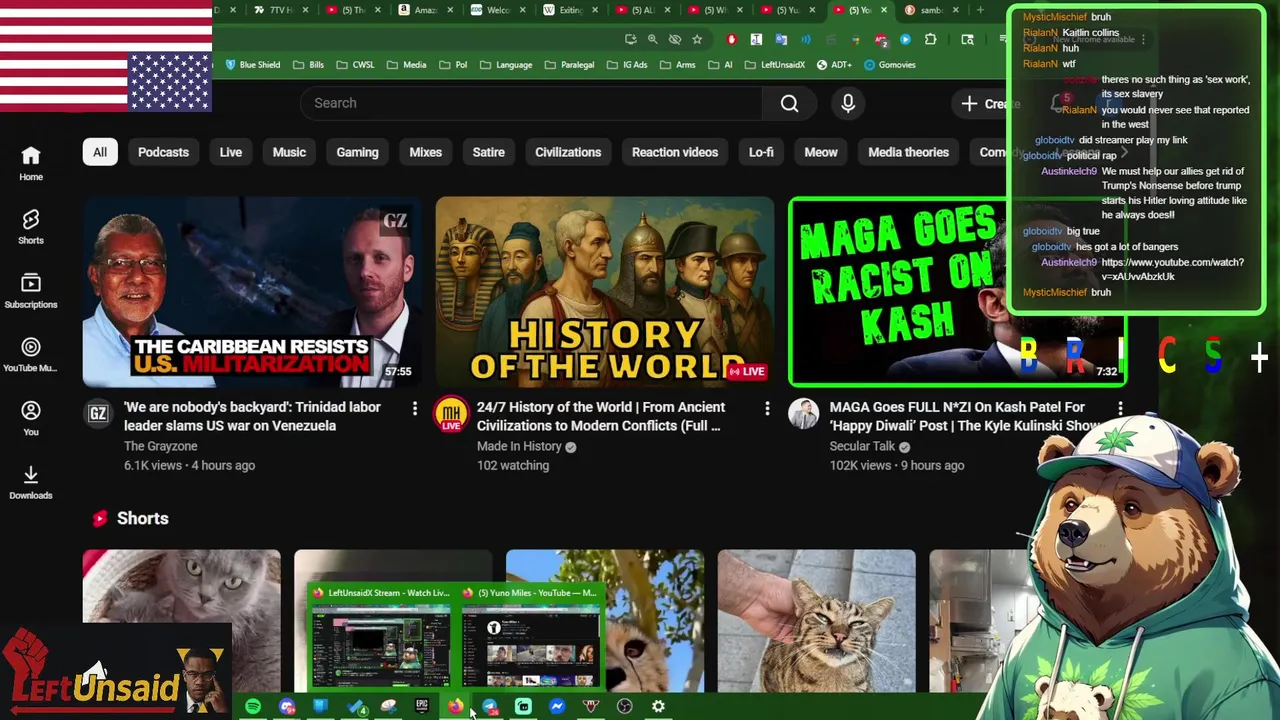Open the browser Extensions puzzle icon
Image resolution: width=1280 pixels, height=720 pixels.
click(930, 39)
